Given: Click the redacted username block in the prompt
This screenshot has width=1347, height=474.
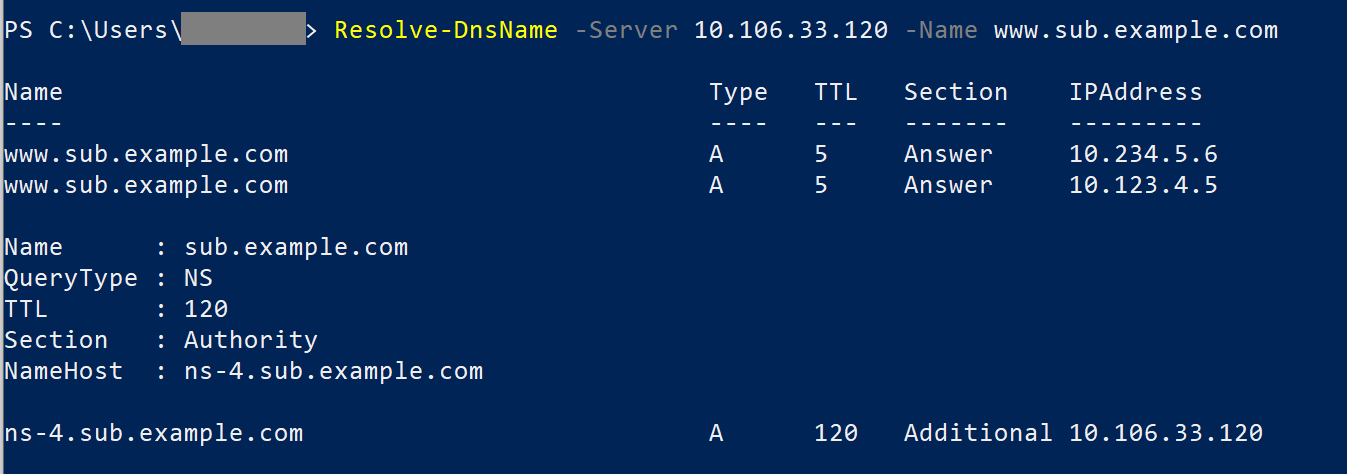Looking at the screenshot, I should pyautogui.click(x=243, y=30).
